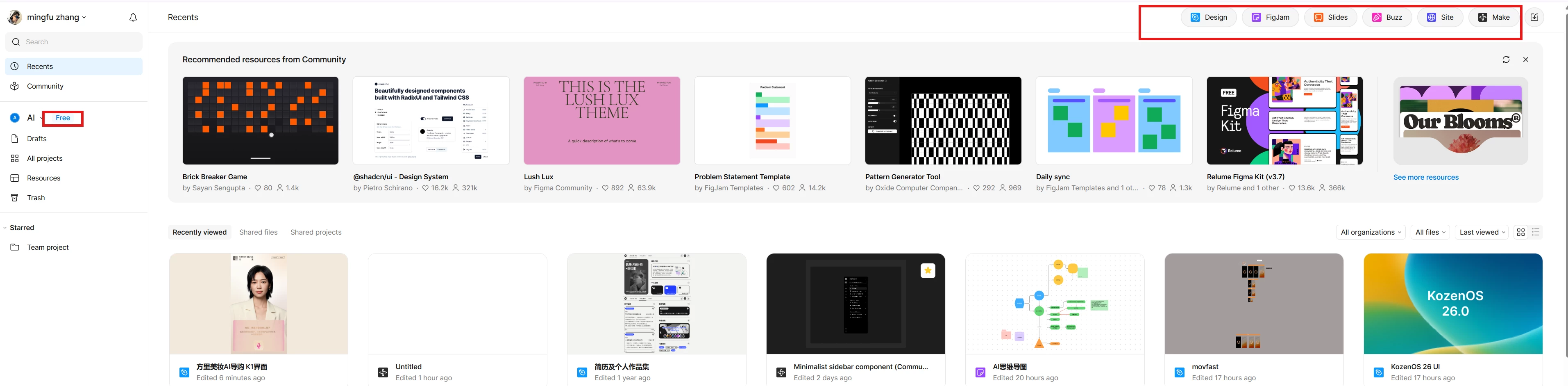The width and height of the screenshot is (1568, 386).
Task: Click the See more resources link
Action: pos(1425,178)
